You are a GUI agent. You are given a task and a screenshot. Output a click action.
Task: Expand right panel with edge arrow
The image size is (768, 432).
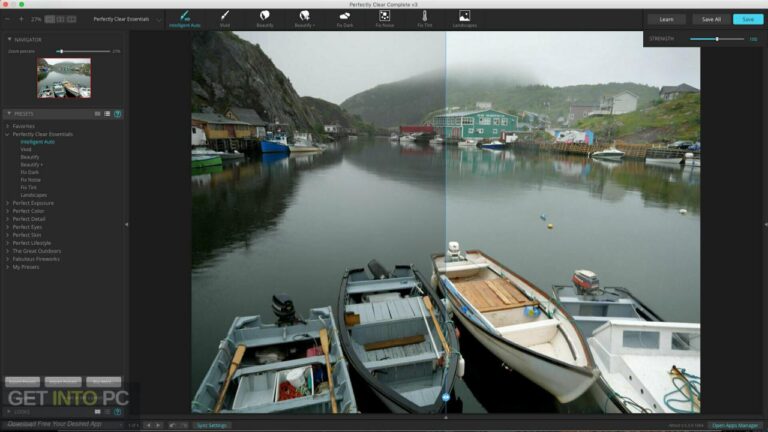click(x=766, y=224)
